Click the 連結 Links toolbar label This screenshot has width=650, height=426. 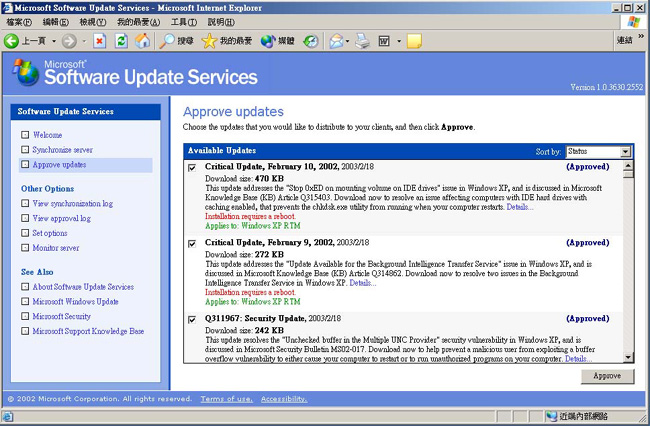click(x=624, y=40)
